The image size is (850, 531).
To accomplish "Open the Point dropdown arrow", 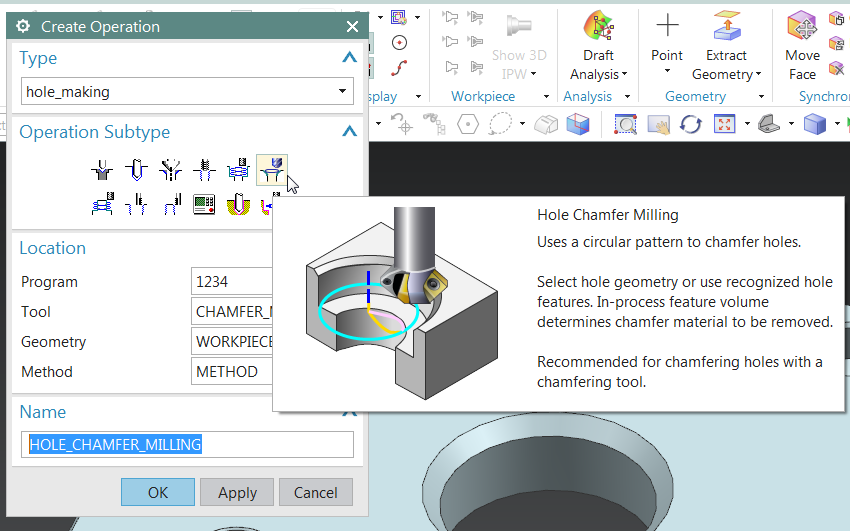I will click(667, 71).
